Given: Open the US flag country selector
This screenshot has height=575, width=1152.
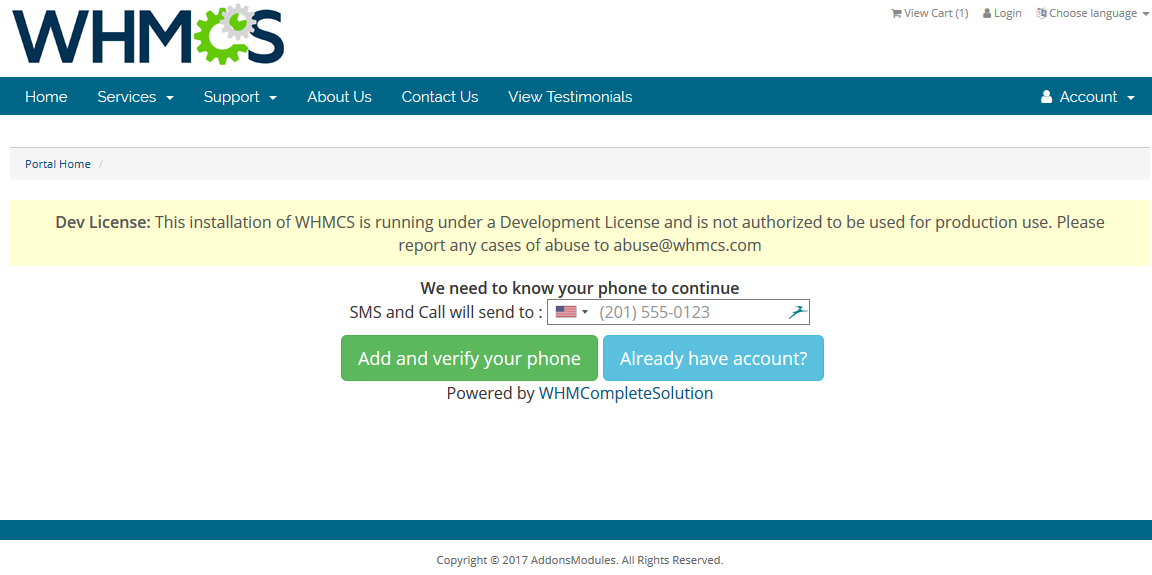Looking at the screenshot, I should pyautogui.click(x=572, y=312).
